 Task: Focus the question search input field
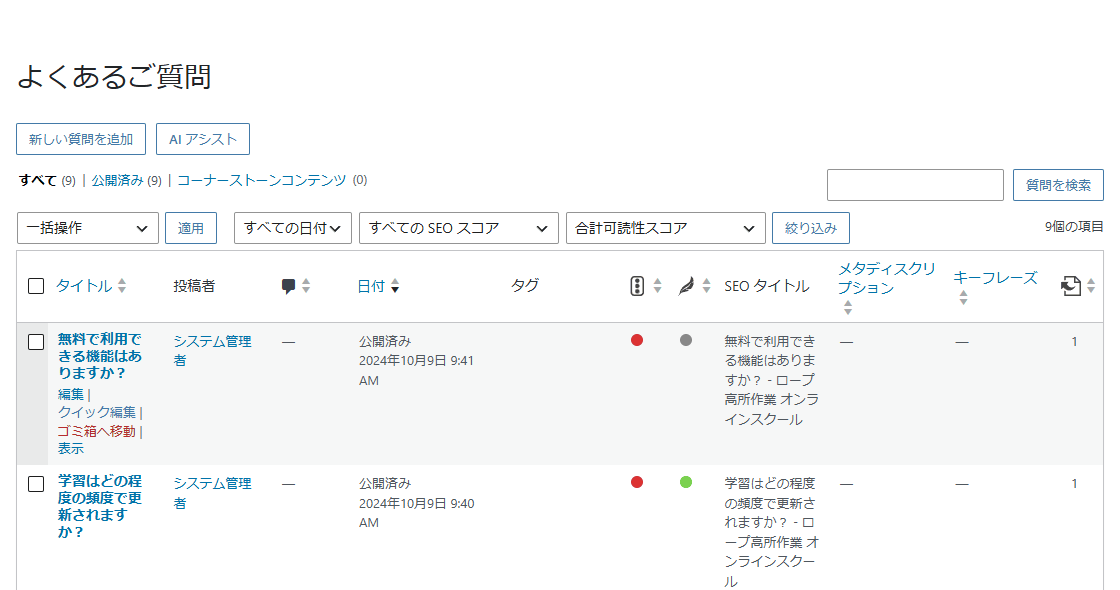click(x=915, y=185)
